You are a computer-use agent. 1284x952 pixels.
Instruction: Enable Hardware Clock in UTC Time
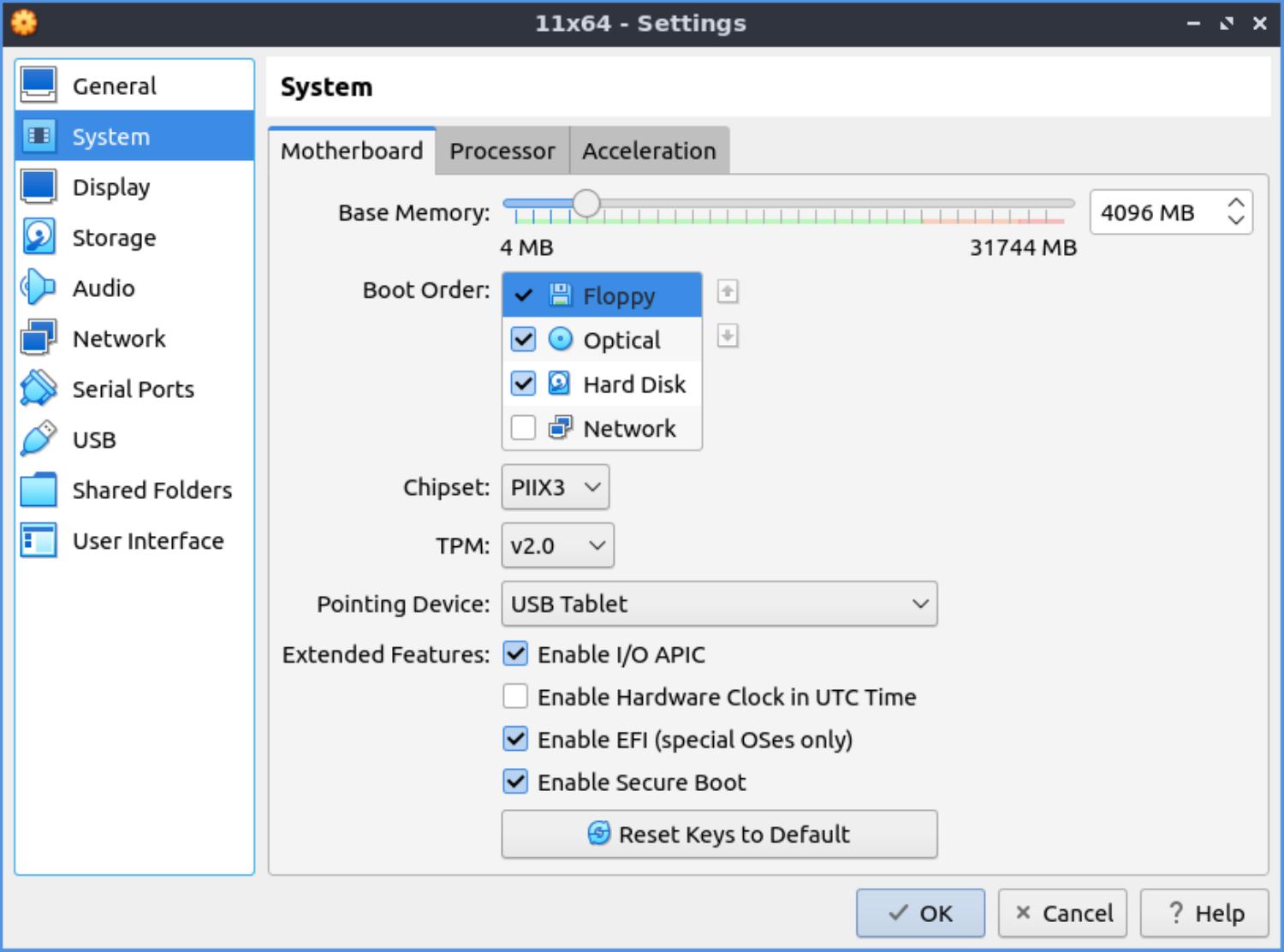[514, 696]
